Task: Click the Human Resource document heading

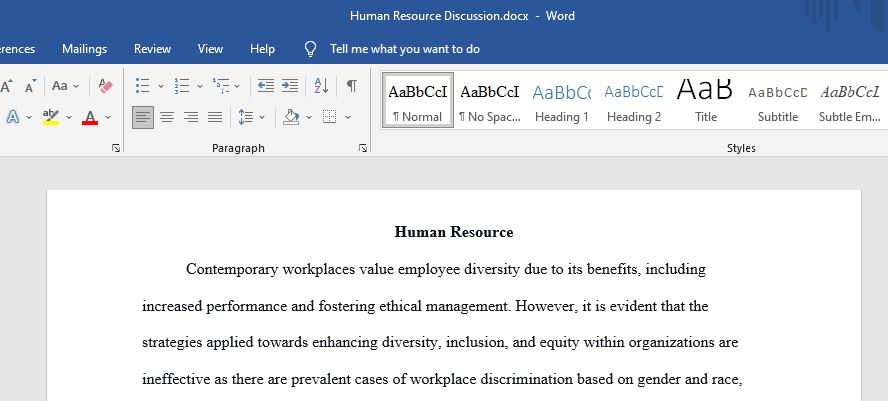Action: point(454,232)
